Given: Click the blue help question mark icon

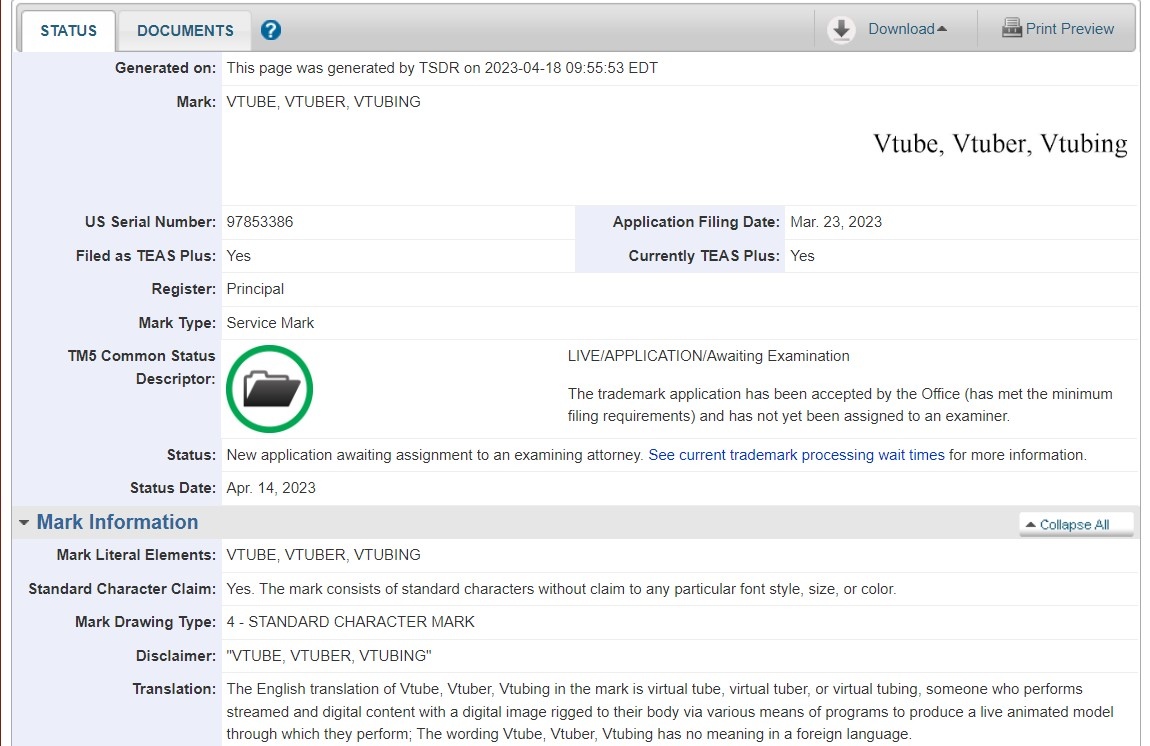Looking at the screenshot, I should click(x=271, y=30).
